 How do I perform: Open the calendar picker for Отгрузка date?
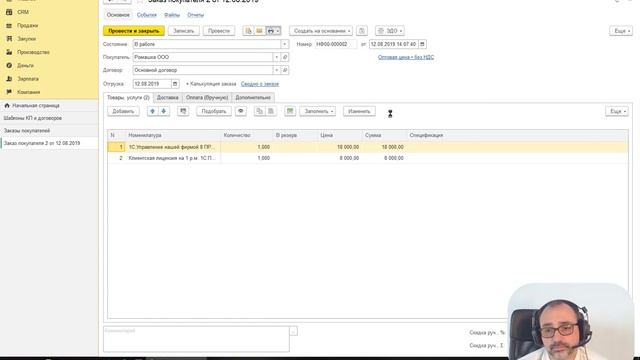(175, 84)
